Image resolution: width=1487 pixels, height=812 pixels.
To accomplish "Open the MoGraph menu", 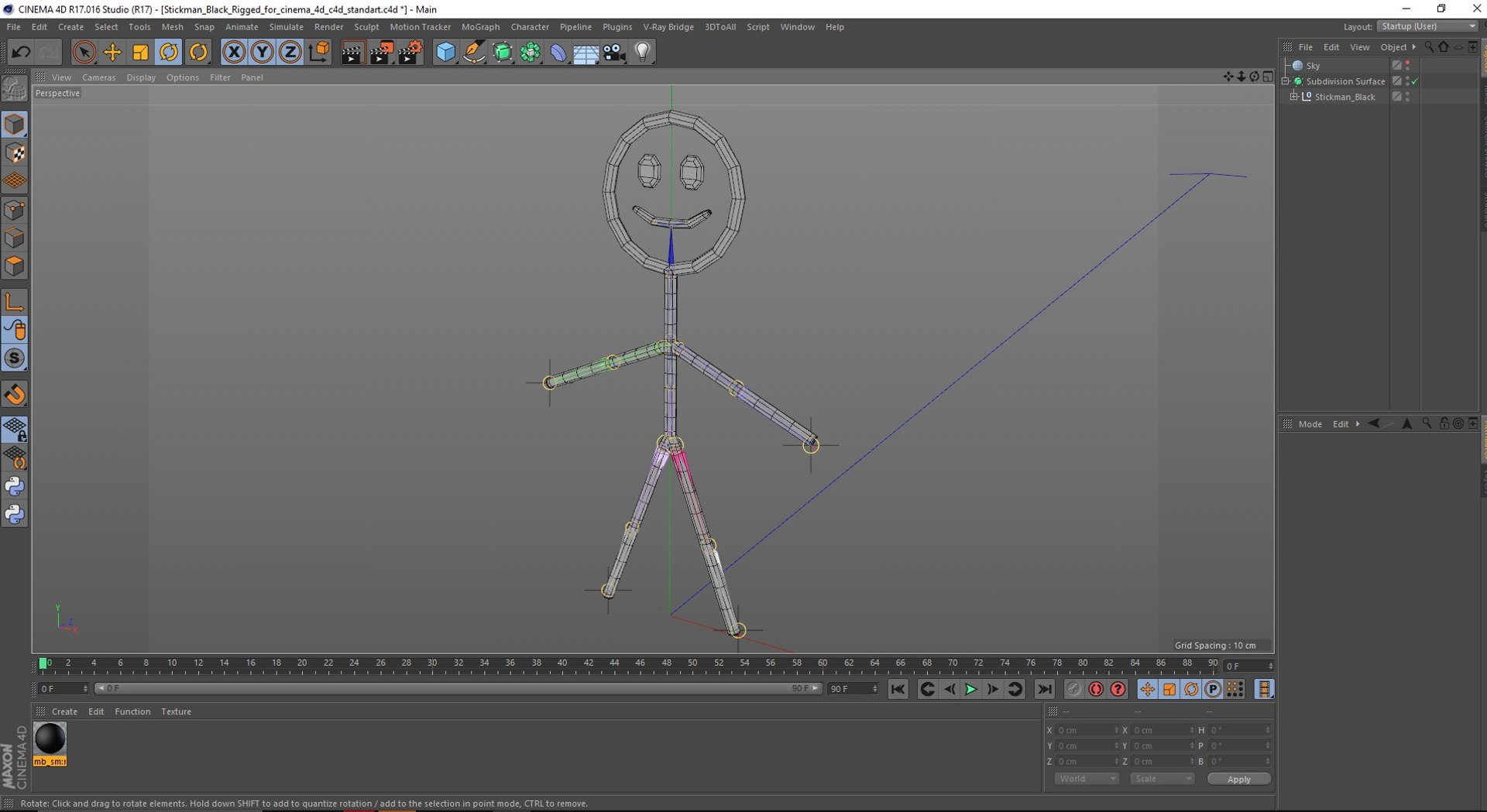I will (480, 27).
